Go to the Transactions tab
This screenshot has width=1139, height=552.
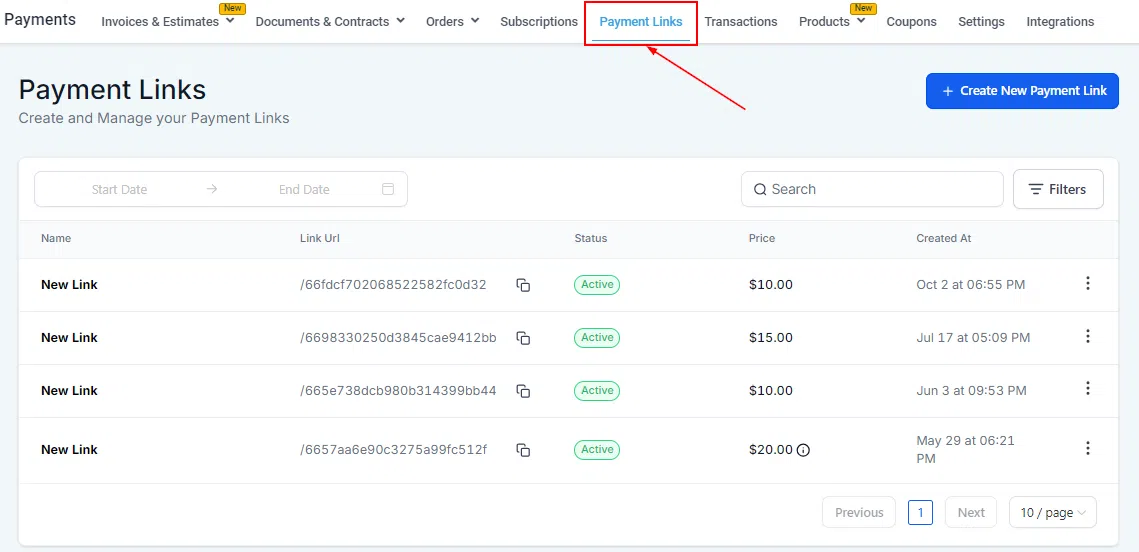[x=741, y=22]
